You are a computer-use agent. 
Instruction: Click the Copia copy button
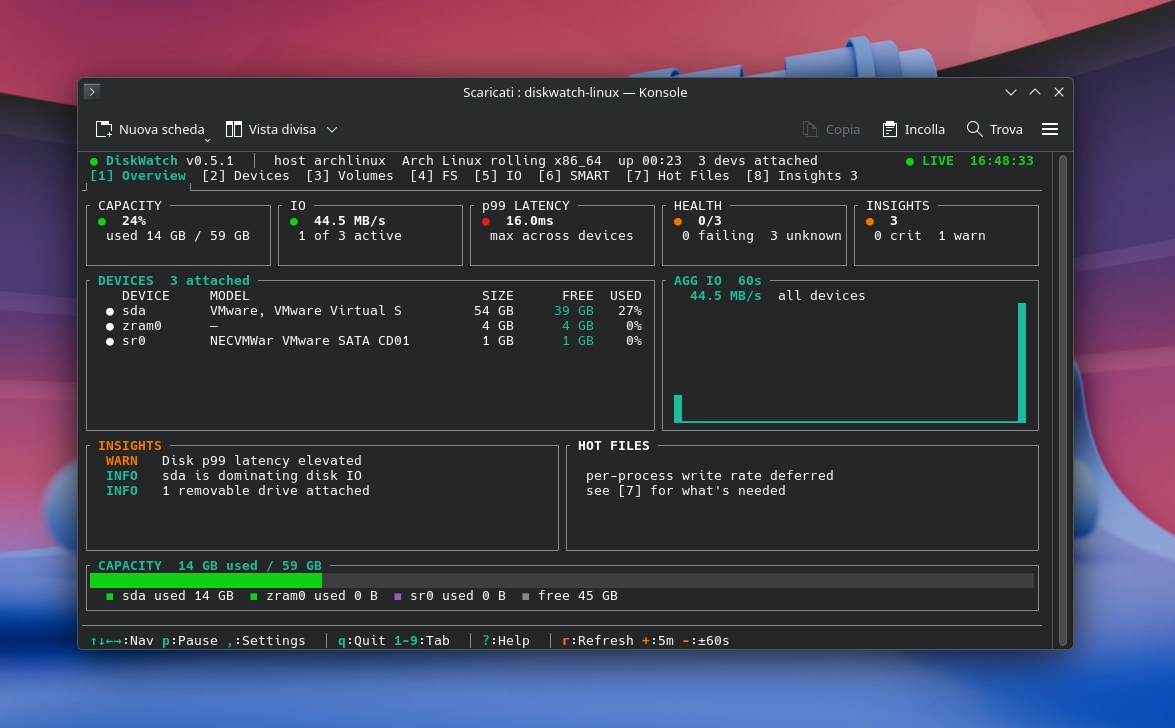(x=831, y=130)
